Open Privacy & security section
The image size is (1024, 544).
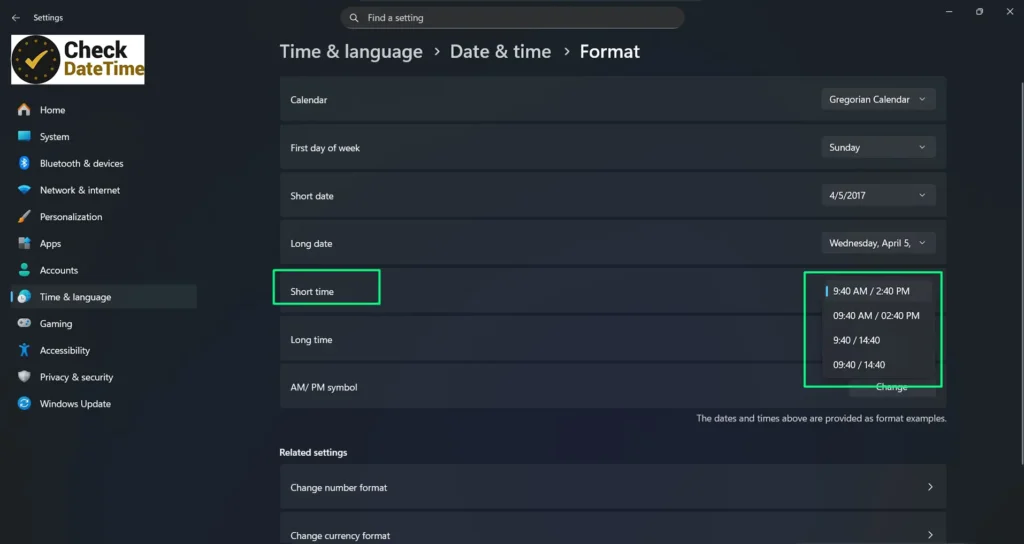104,377
